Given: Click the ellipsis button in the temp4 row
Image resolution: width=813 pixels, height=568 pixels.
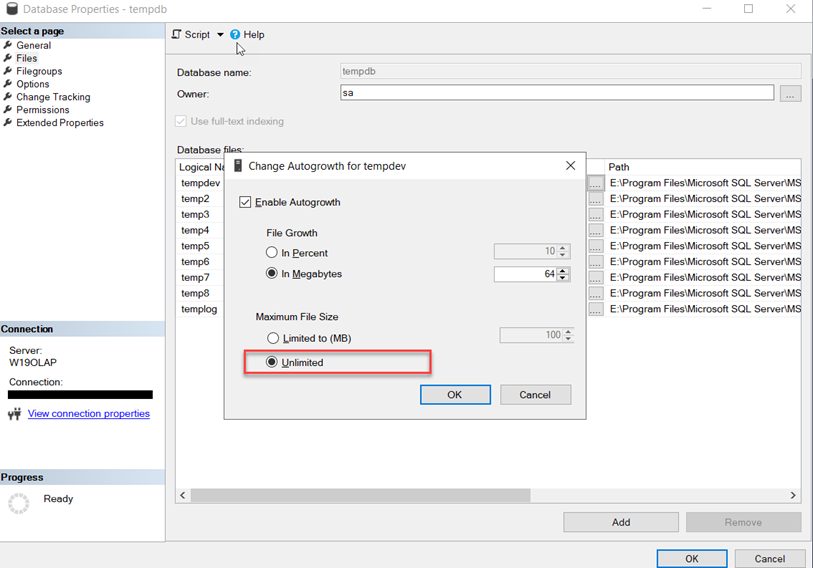Looking at the screenshot, I should pos(595,230).
